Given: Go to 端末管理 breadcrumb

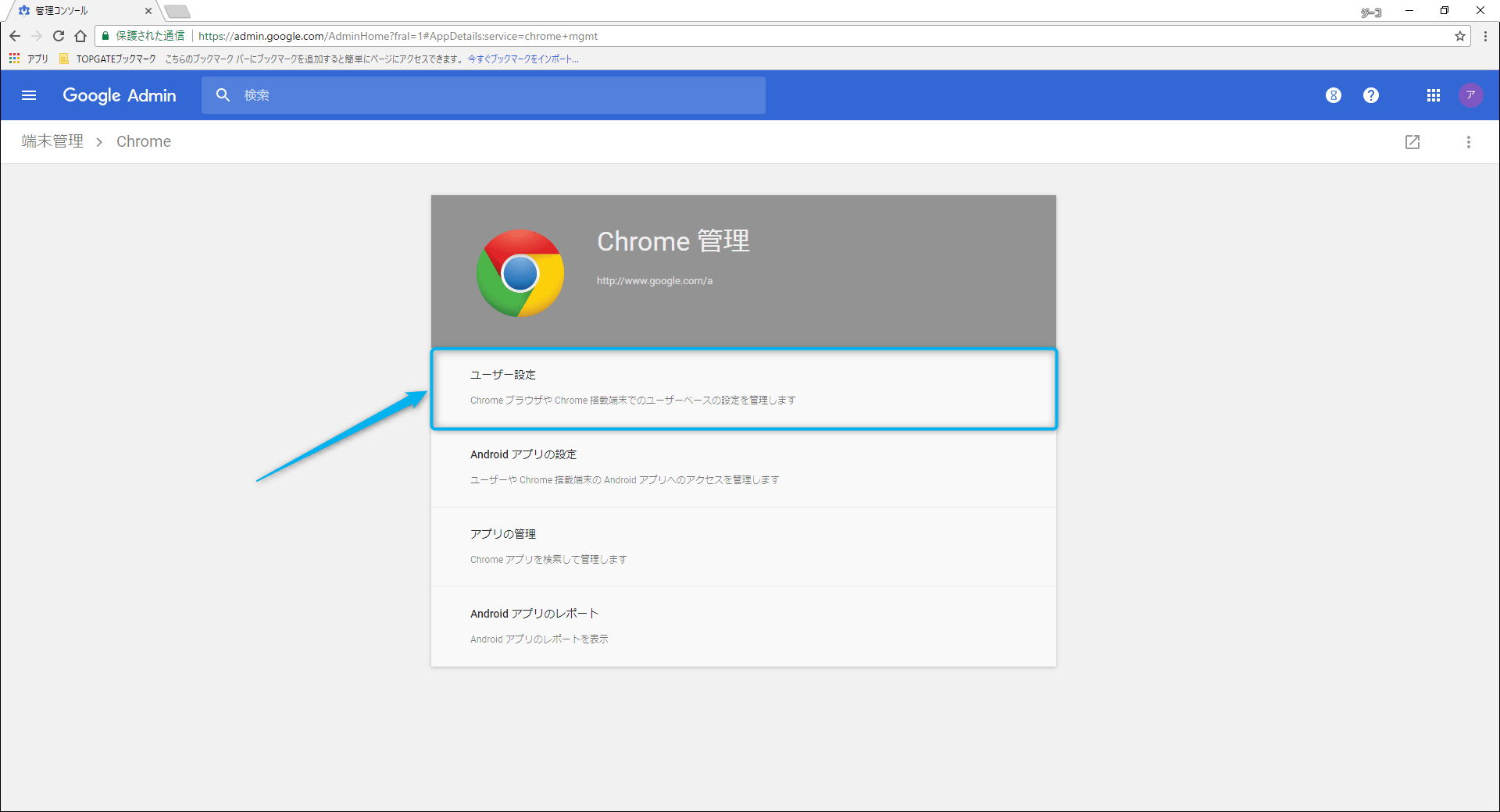Looking at the screenshot, I should pyautogui.click(x=52, y=141).
